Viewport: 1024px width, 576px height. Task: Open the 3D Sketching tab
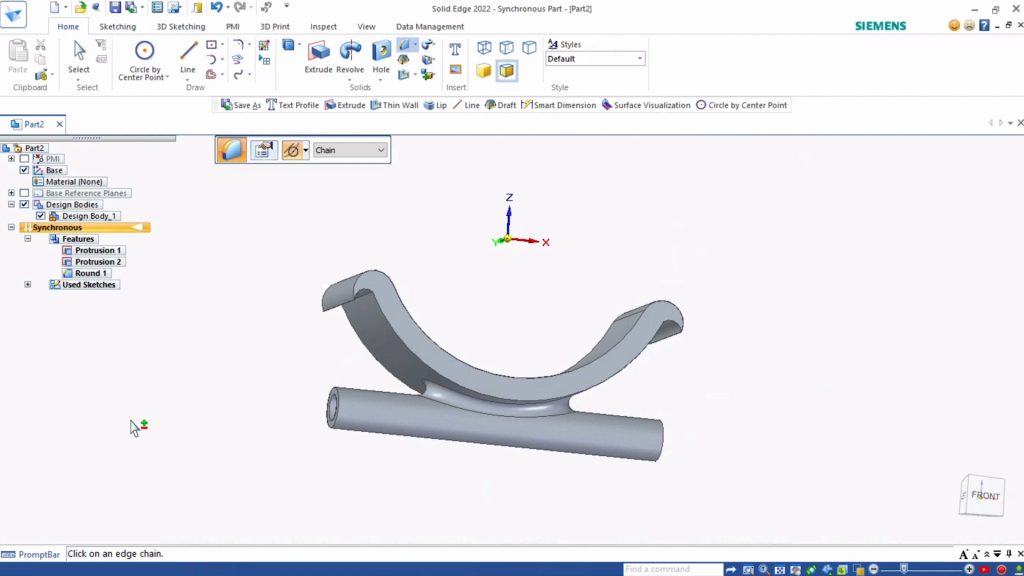(x=181, y=27)
